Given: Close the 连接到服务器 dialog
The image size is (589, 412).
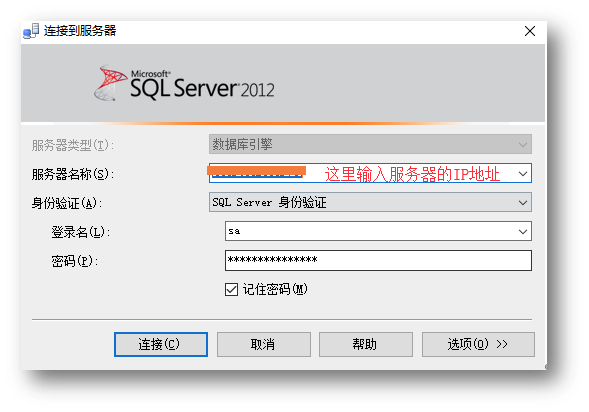Looking at the screenshot, I should coord(530,31).
